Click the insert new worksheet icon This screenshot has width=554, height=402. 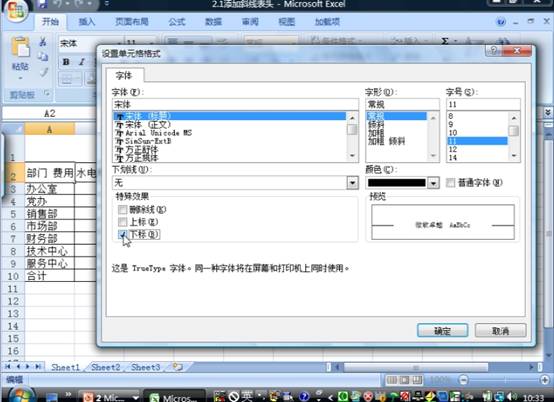coord(178,367)
